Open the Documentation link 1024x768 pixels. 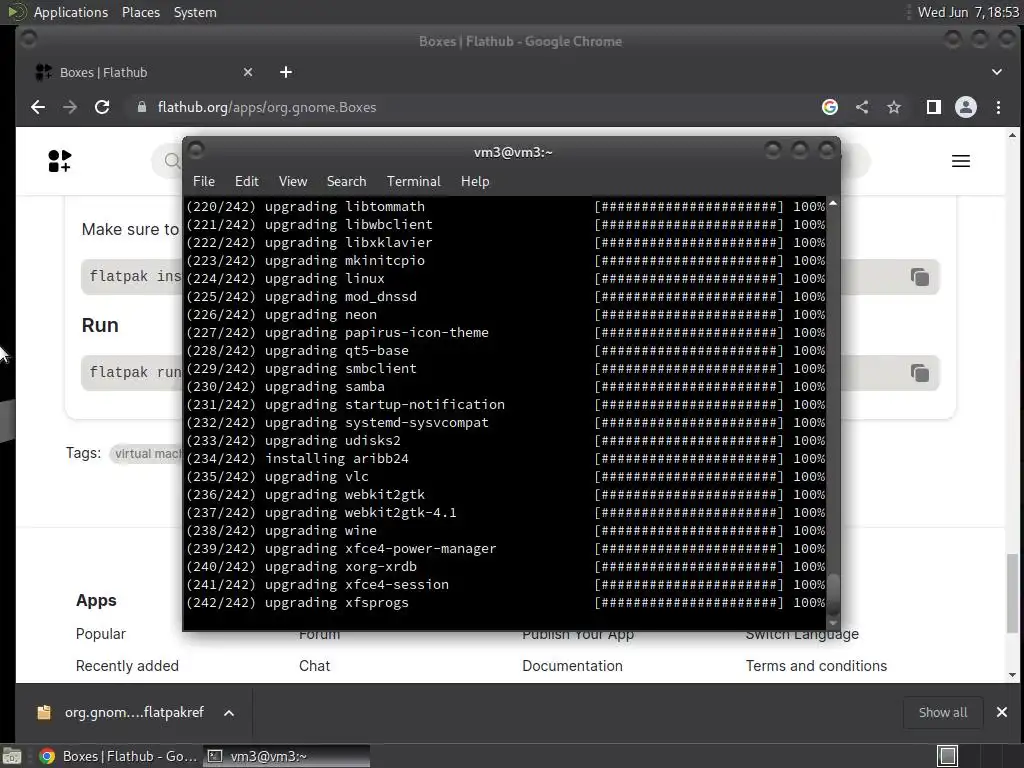pos(572,665)
